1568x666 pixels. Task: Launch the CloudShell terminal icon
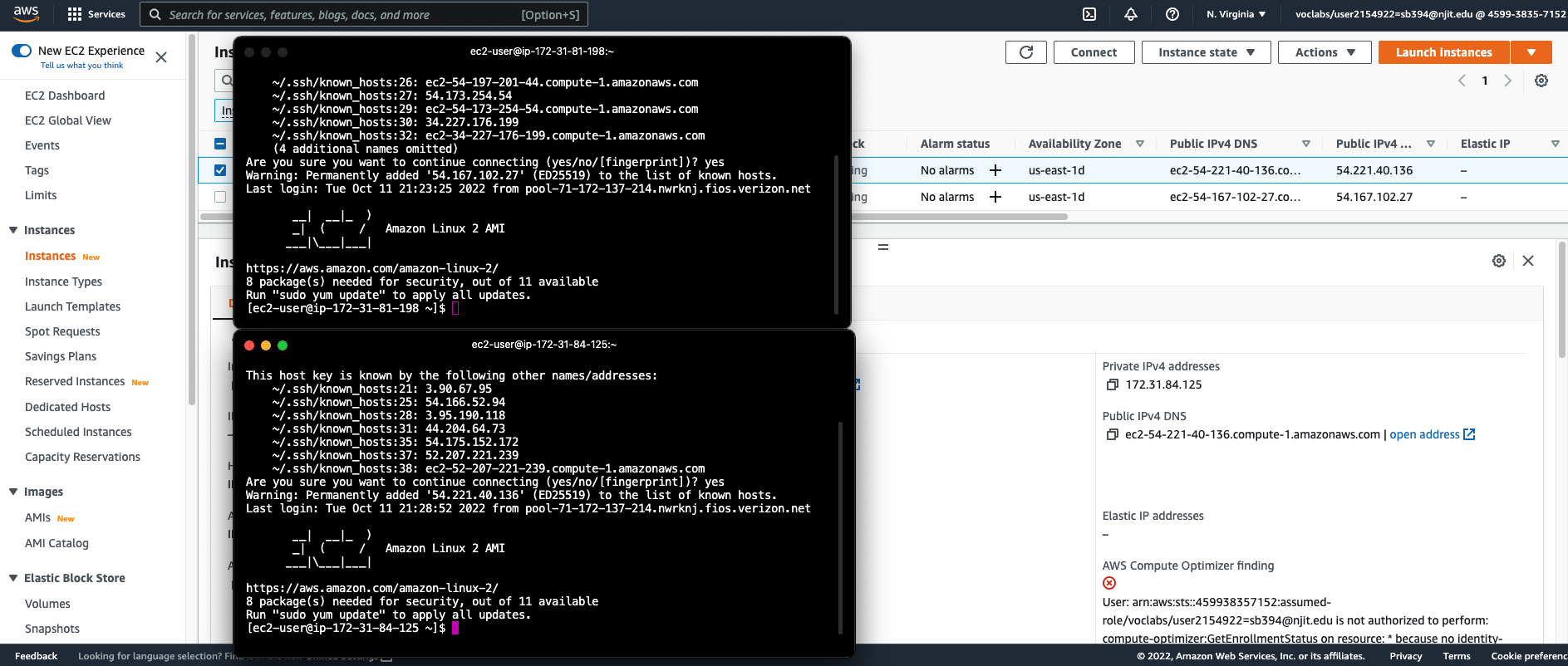(x=1089, y=14)
